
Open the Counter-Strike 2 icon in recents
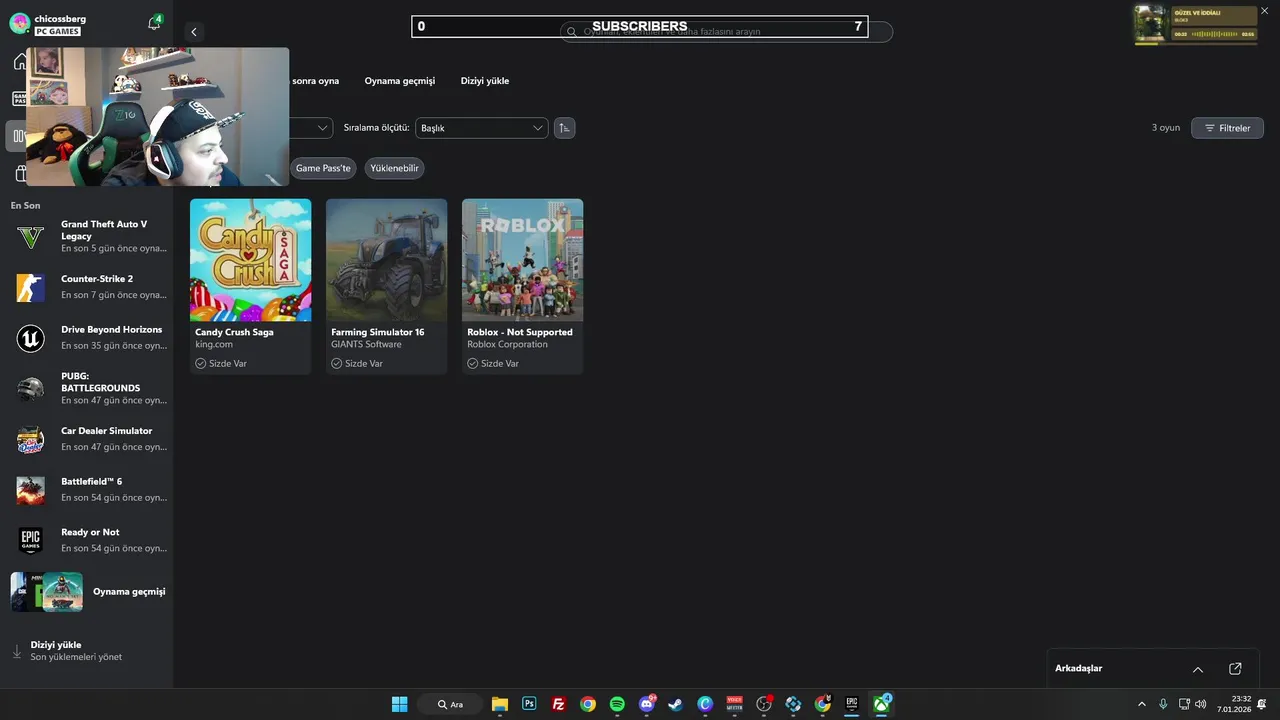pyautogui.click(x=31, y=288)
